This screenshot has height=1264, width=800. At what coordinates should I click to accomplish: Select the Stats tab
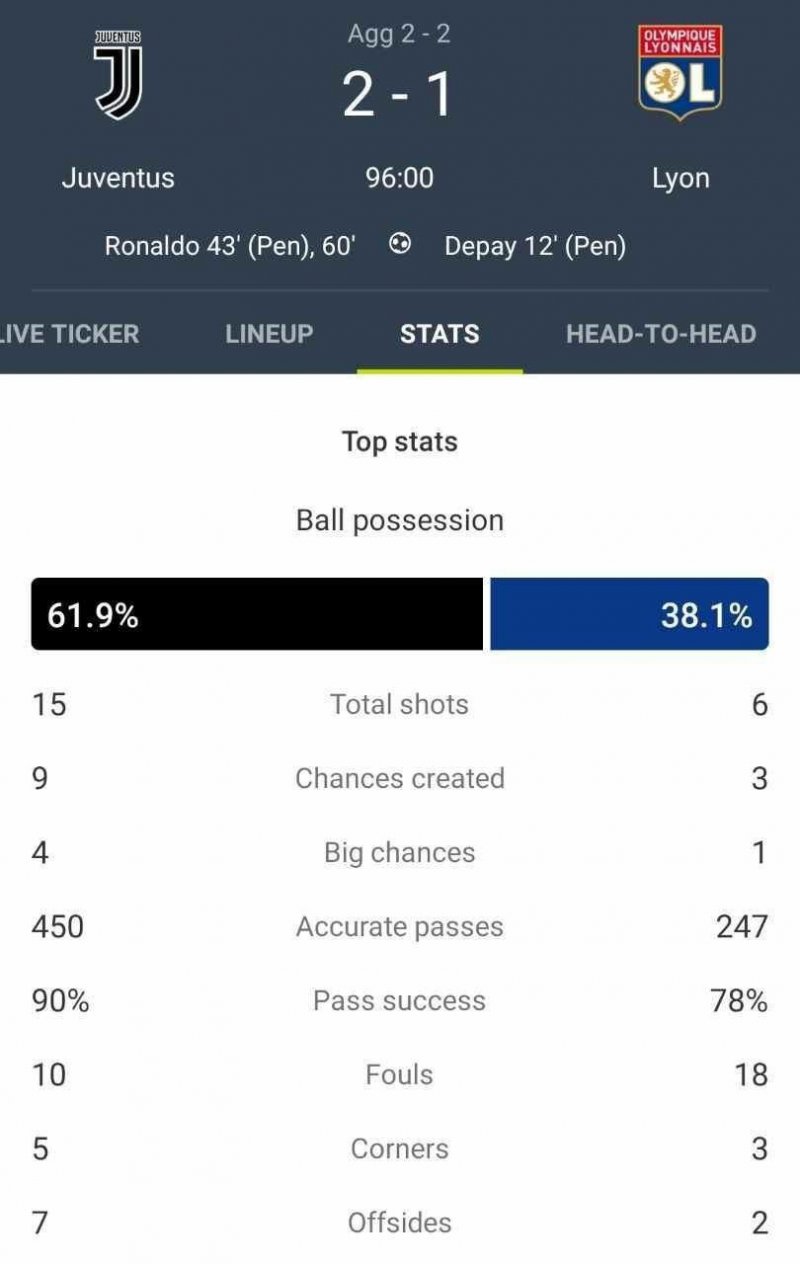(439, 333)
